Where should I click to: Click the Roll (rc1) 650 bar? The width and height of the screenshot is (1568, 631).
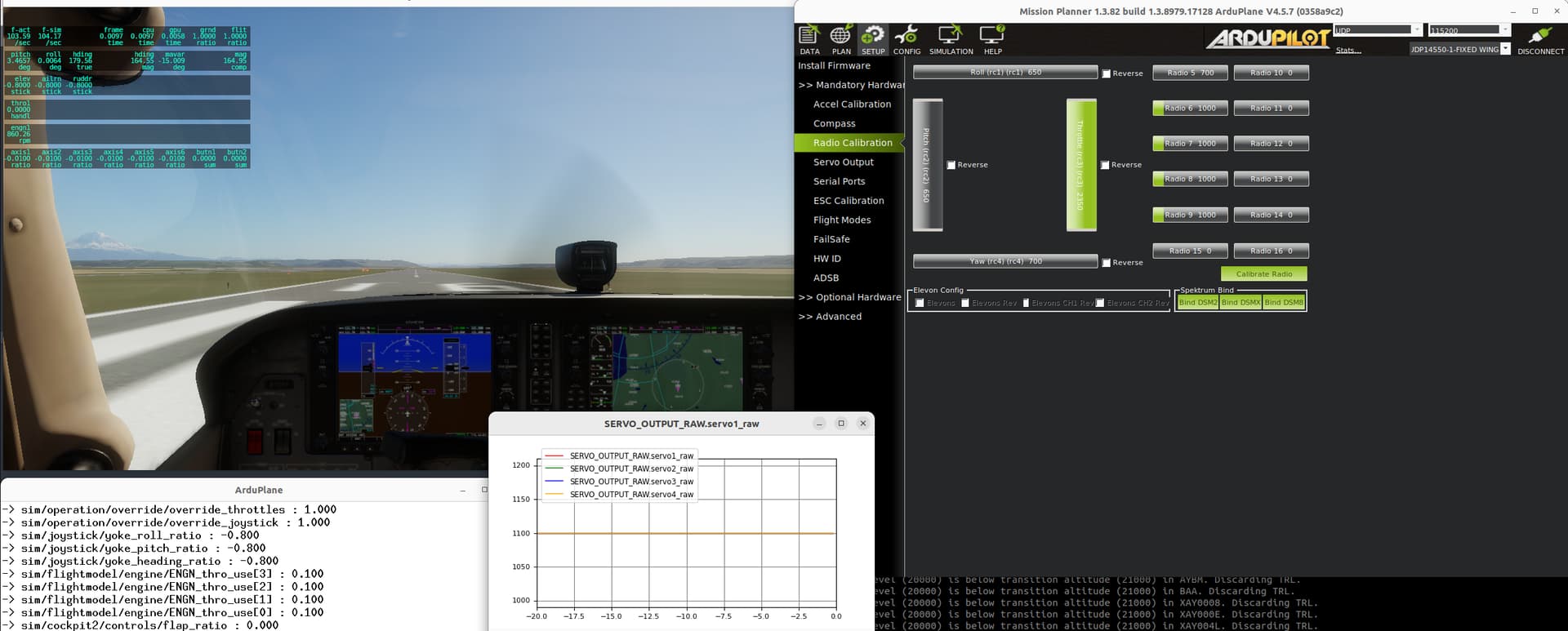click(x=1005, y=73)
